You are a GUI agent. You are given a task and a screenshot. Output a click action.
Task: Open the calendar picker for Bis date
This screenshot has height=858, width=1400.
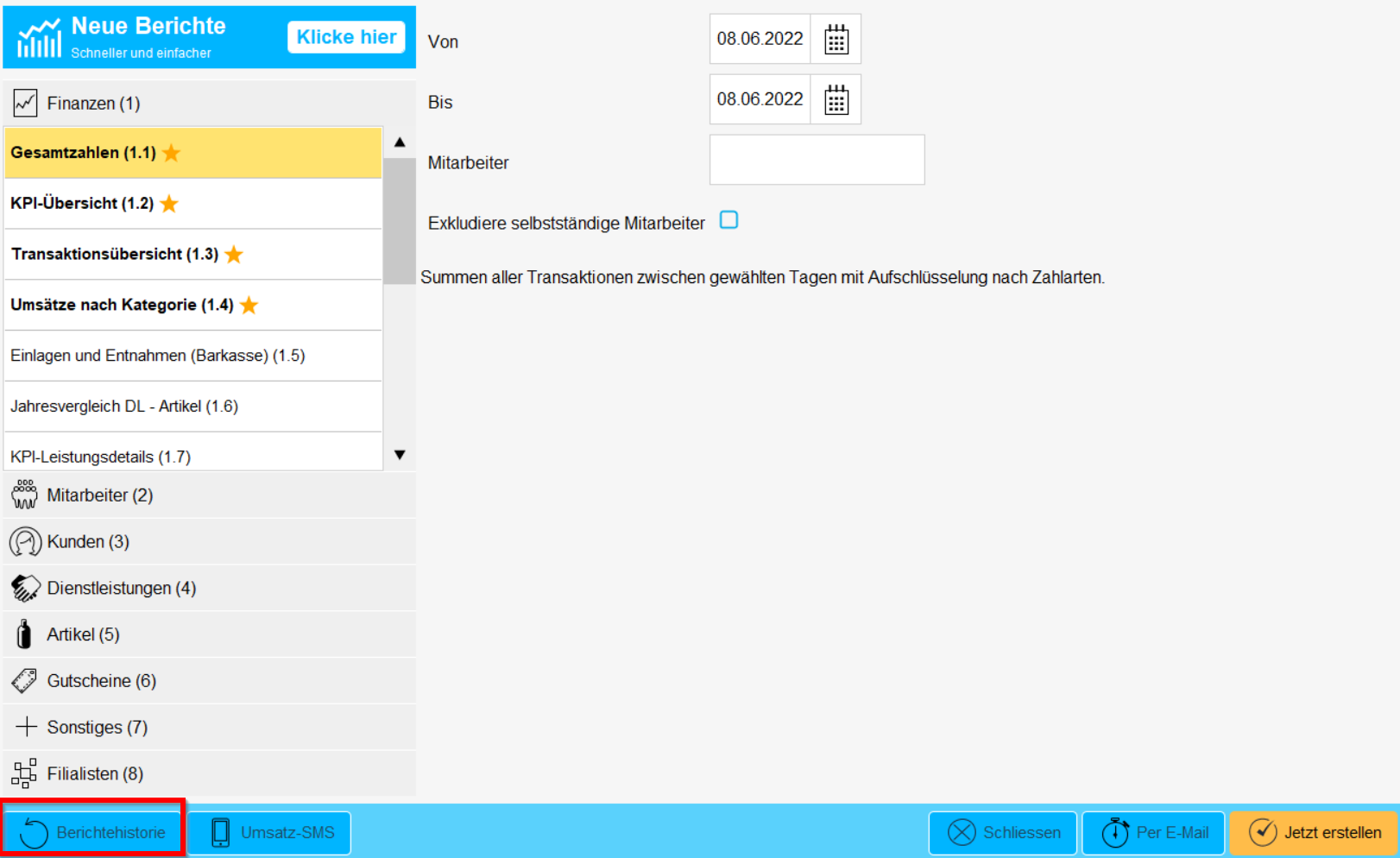(836, 100)
